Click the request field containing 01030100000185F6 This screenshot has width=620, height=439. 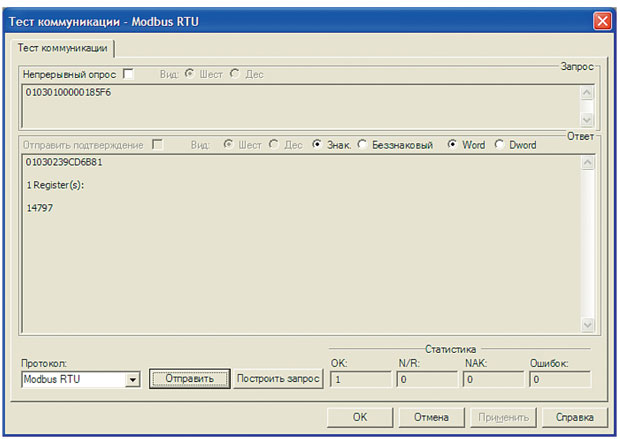(301, 106)
